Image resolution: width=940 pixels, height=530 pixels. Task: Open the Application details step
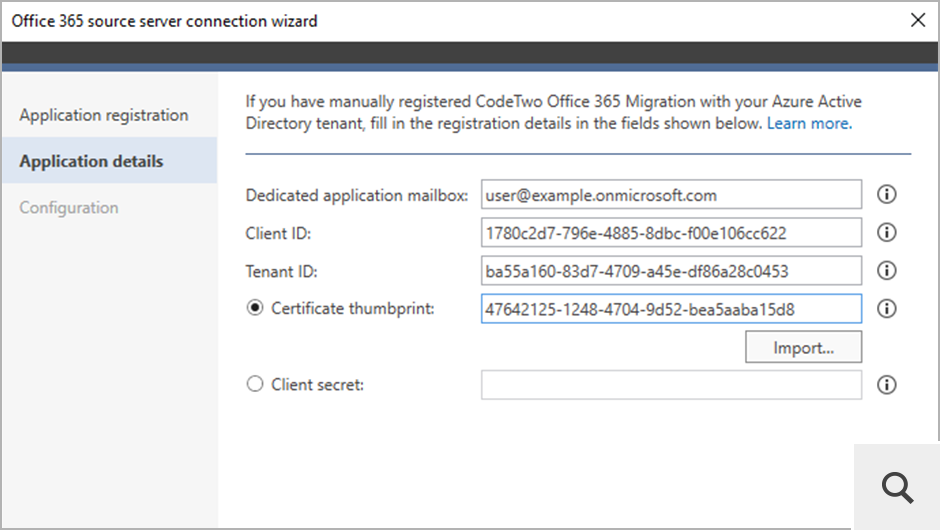tap(109, 161)
